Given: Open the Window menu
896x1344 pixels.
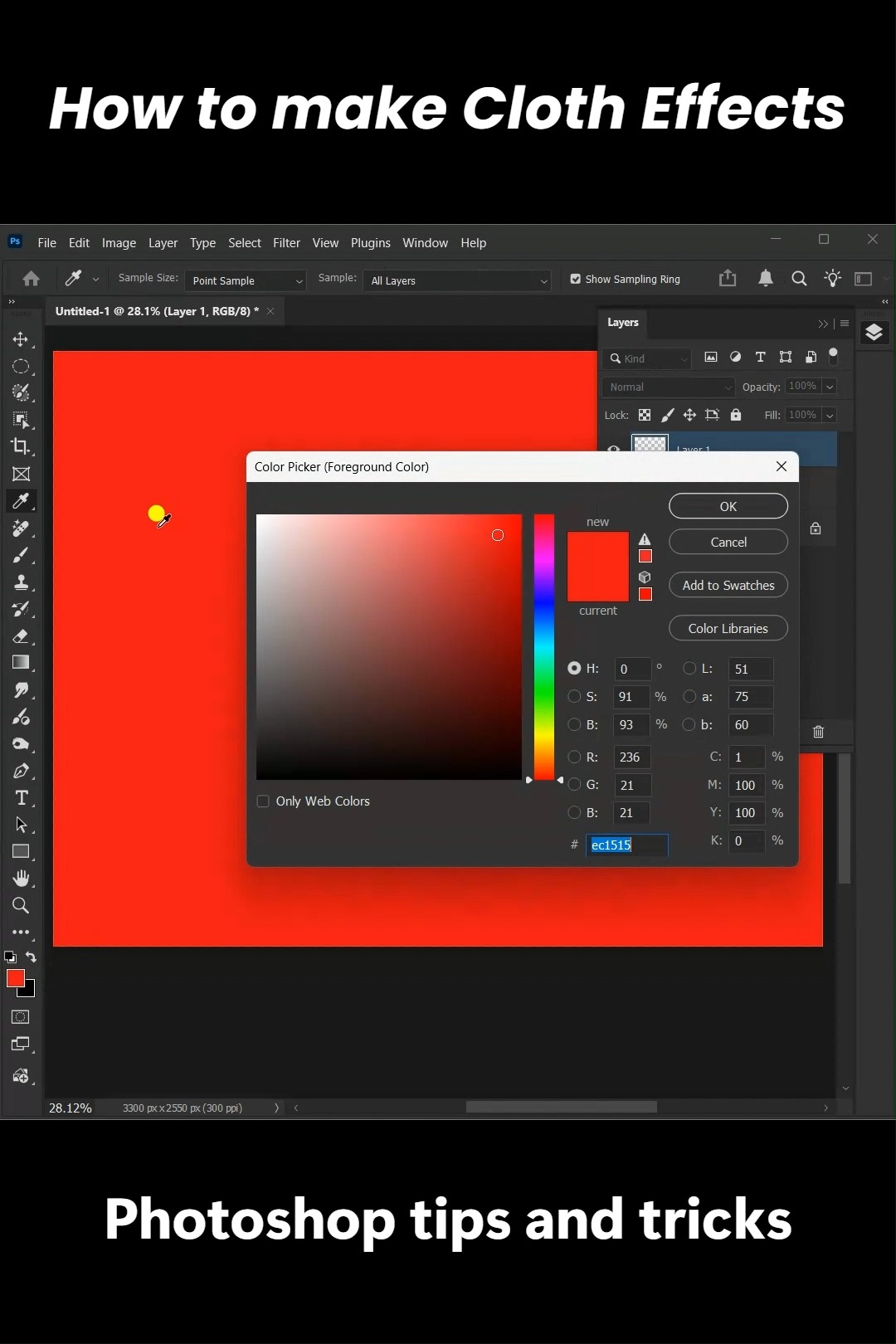Looking at the screenshot, I should click(425, 243).
